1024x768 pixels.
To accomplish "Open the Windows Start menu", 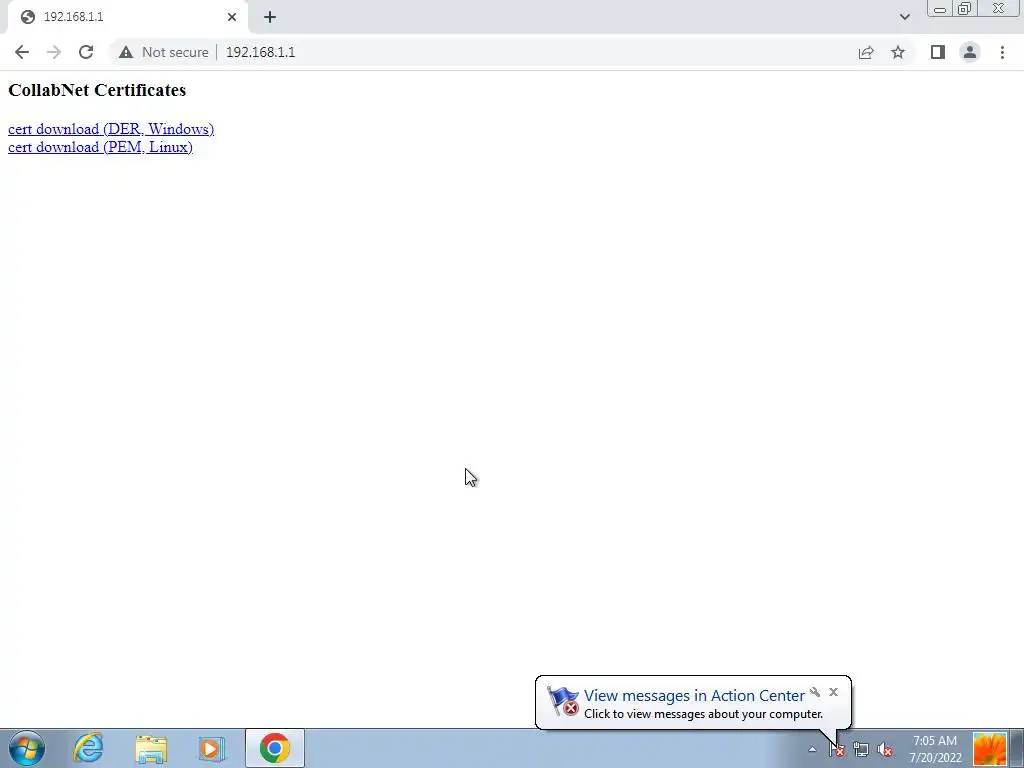I will (x=27, y=748).
